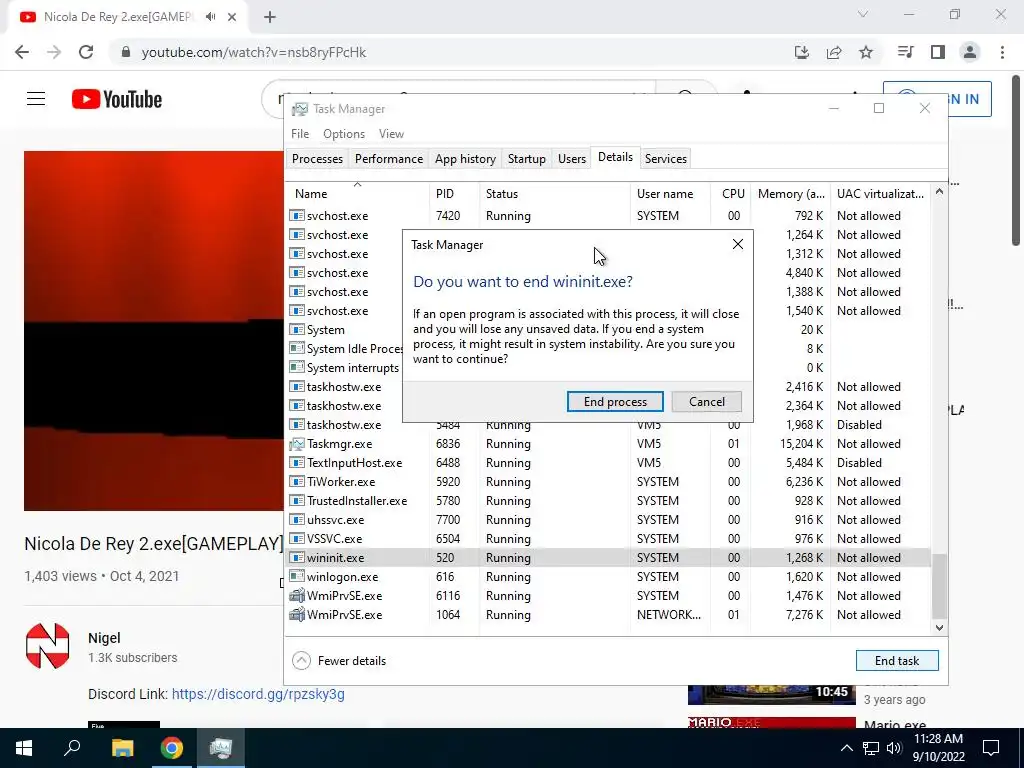Select the System interrupts row

[609, 368]
